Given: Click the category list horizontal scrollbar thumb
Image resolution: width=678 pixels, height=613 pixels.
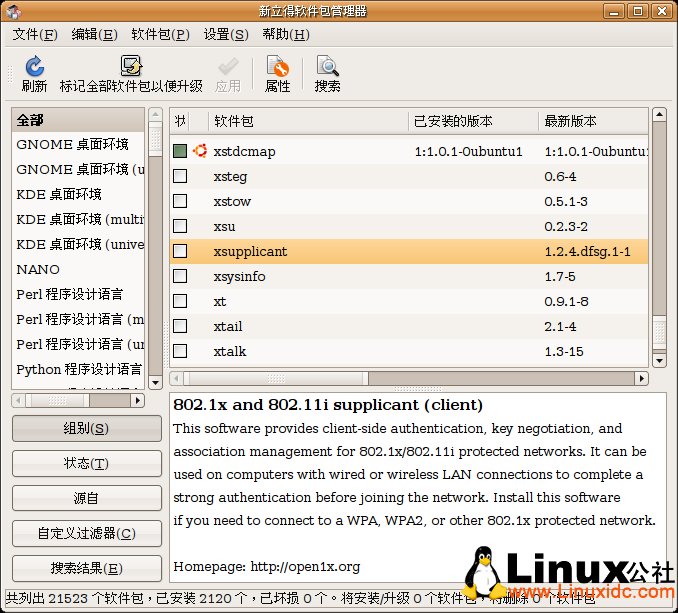Looking at the screenshot, I should click(x=58, y=401).
